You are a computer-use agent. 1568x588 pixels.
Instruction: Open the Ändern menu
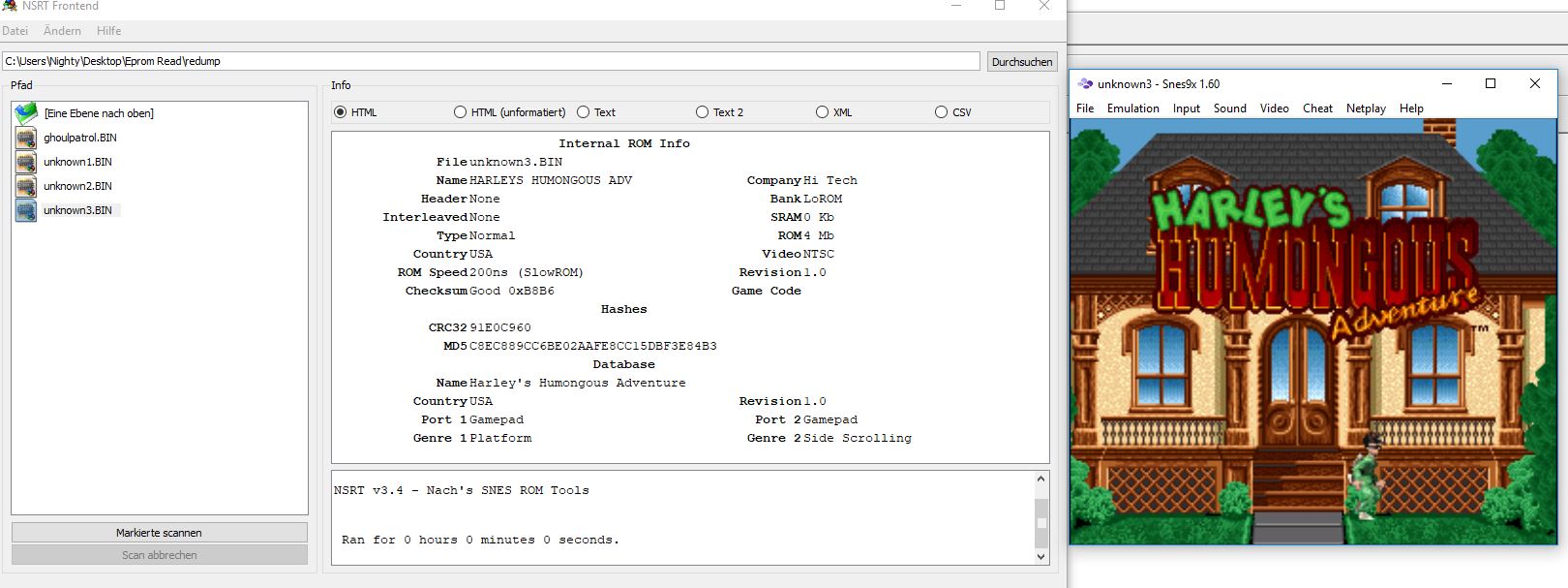(x=62, y=31)
